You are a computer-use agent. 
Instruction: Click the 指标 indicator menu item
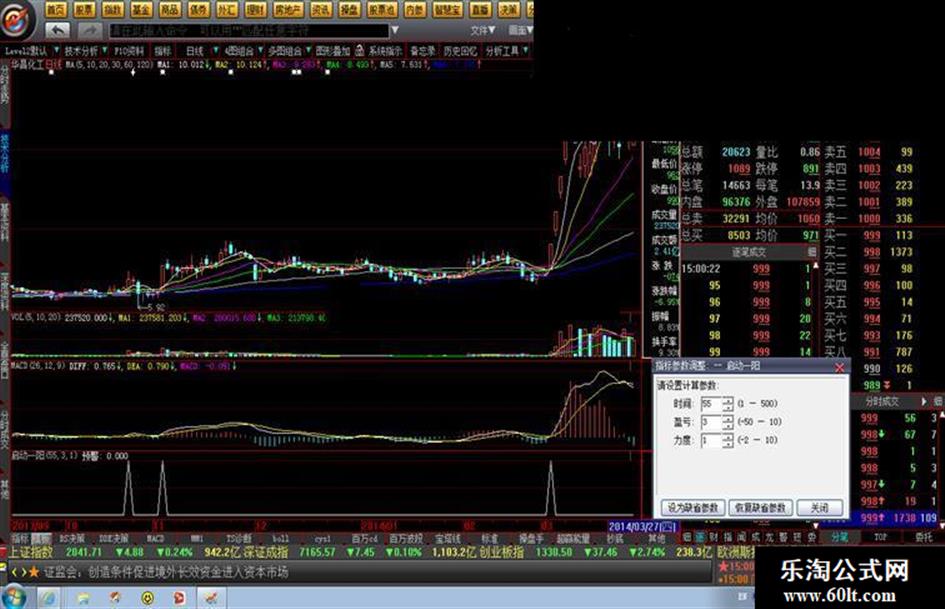coord(163,51)
